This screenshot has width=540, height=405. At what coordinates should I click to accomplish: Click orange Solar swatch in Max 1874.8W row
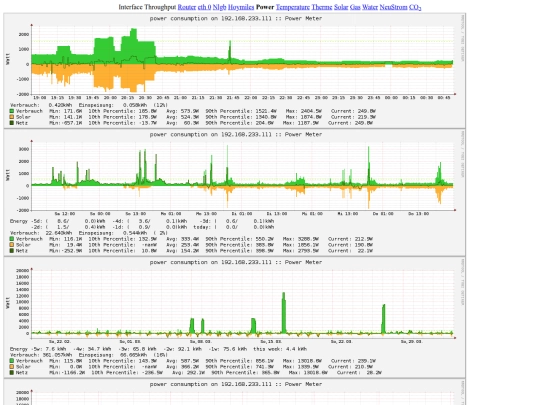[12, 117]
